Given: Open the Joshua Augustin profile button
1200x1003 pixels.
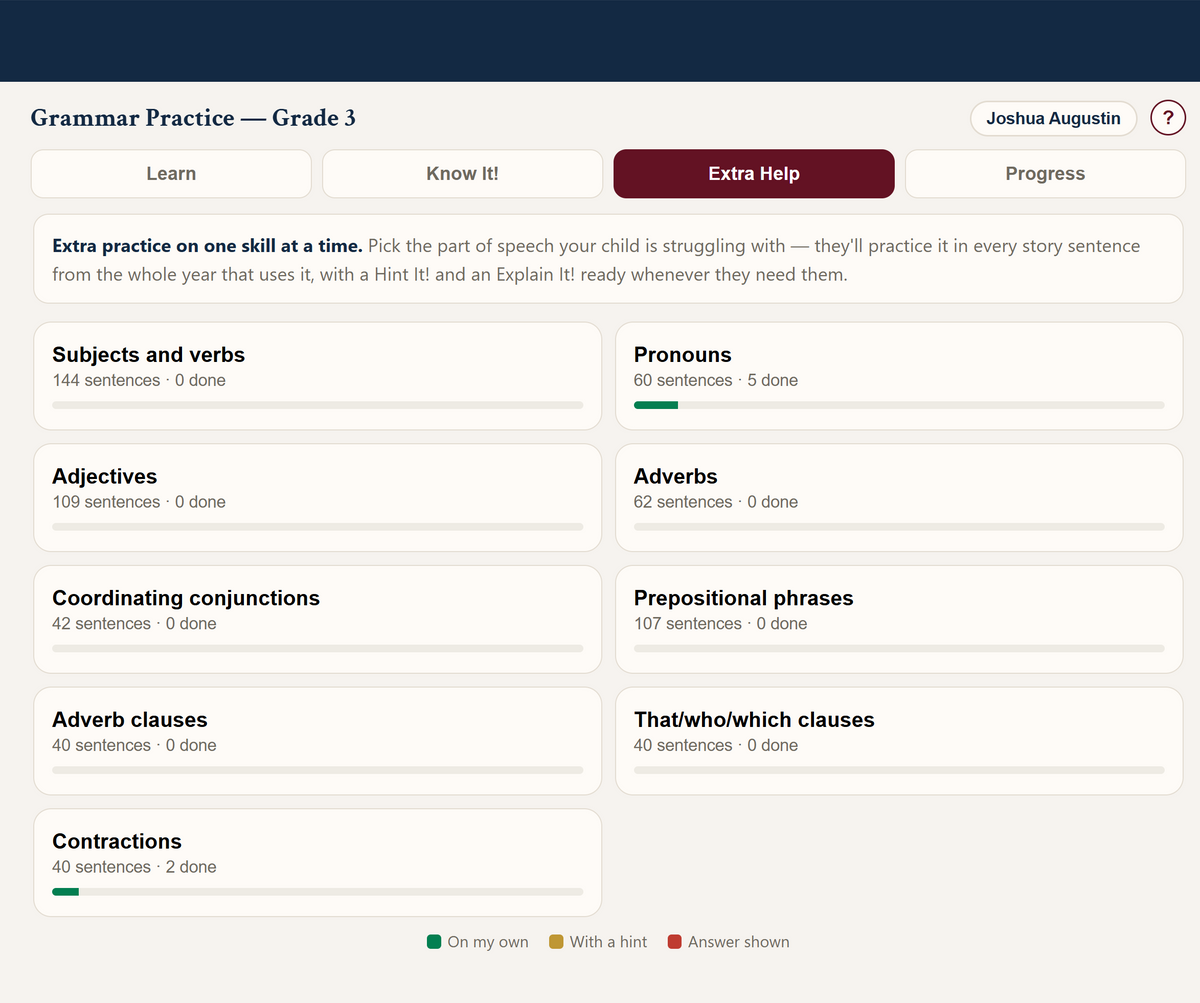Looking at the screenshot, I should pyautogui.click(x=1053, y=118).
